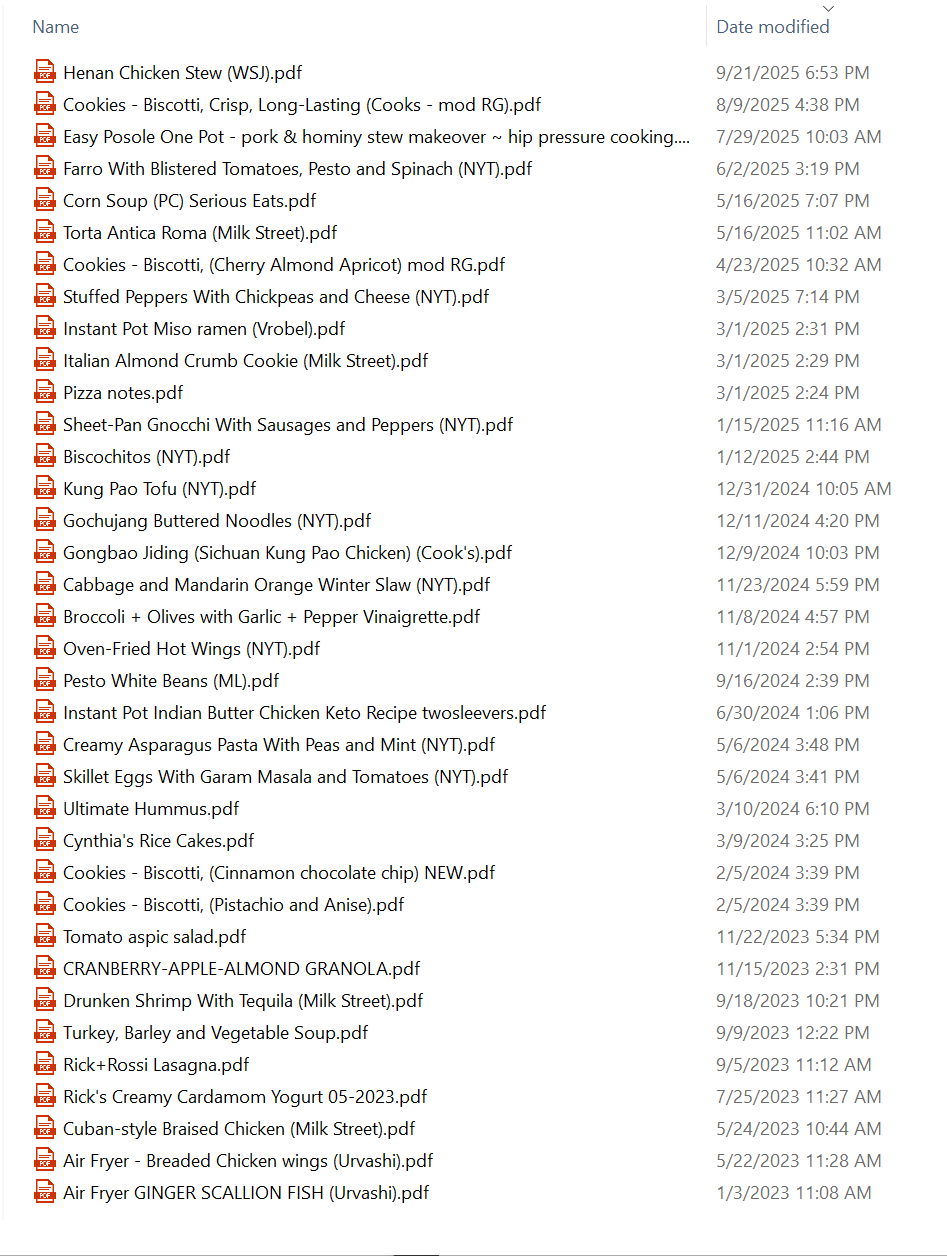The image size is (947, 1256).
Task: Select the CRANBERRY-APPLE-ALMOND GRANOLA.pdf file
Action: point(241,968)
